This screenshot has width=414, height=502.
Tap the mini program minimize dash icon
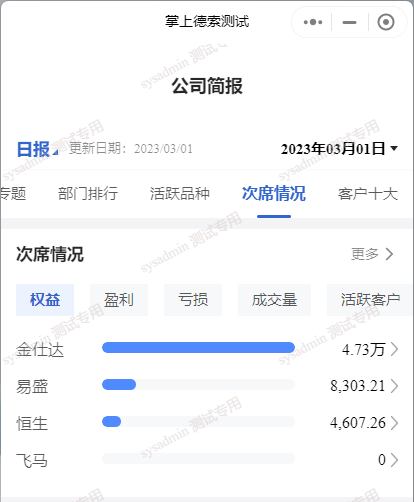349,22
